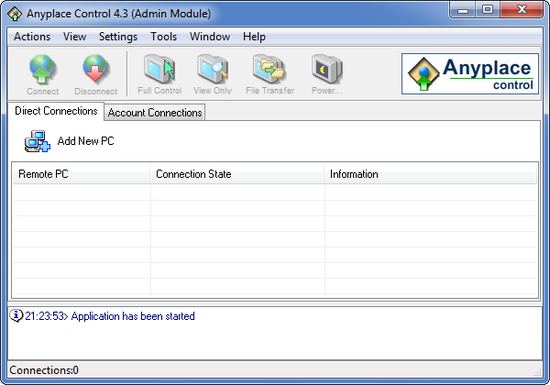Open the Window menu
Viewport: 550px width, 385px height.
pyautogui.click(x=210, y=36)
